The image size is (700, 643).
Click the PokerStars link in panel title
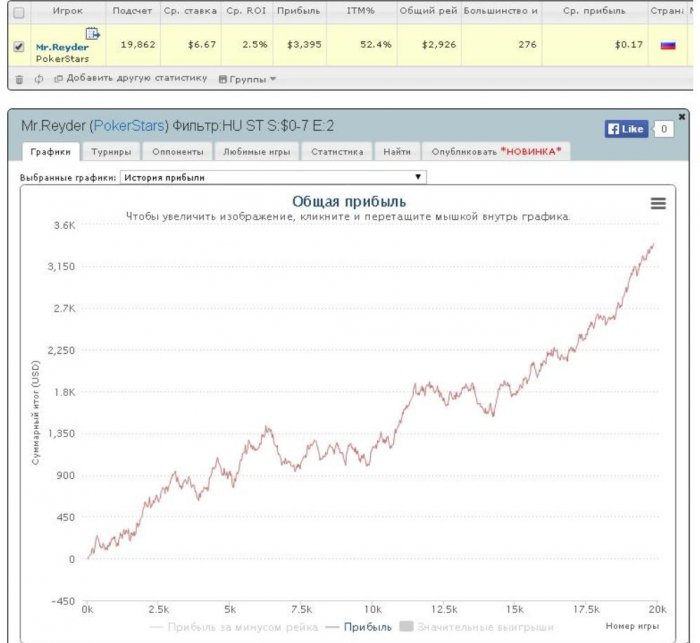(129, 126)
